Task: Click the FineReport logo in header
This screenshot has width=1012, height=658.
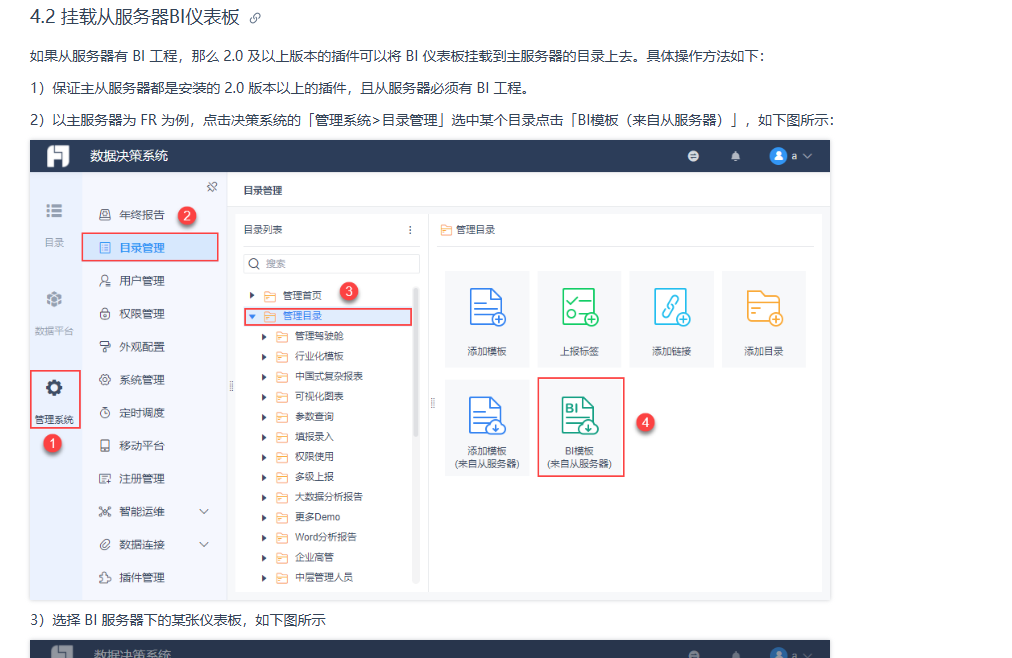Action: [x=57, y=156]
